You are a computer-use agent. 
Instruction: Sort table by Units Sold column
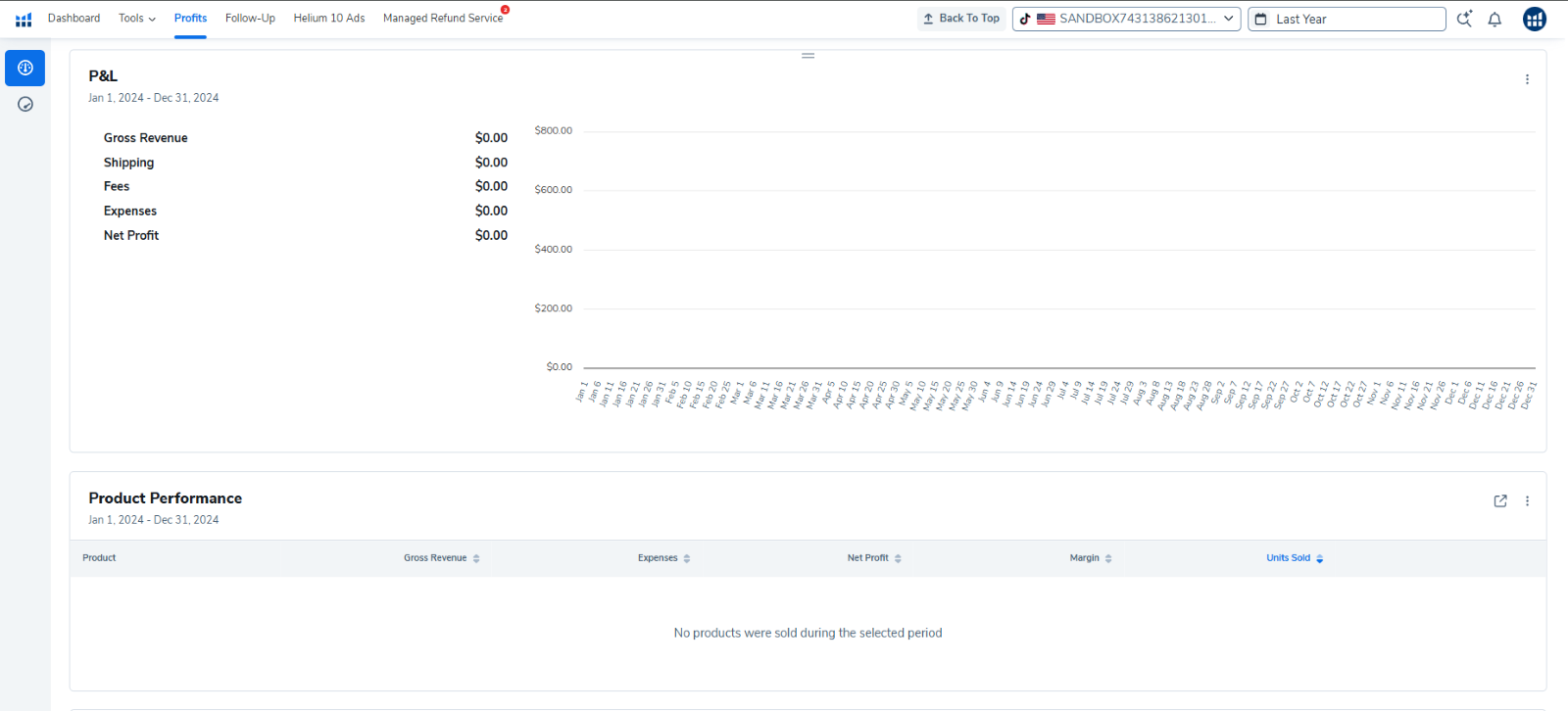(1294, 558)
